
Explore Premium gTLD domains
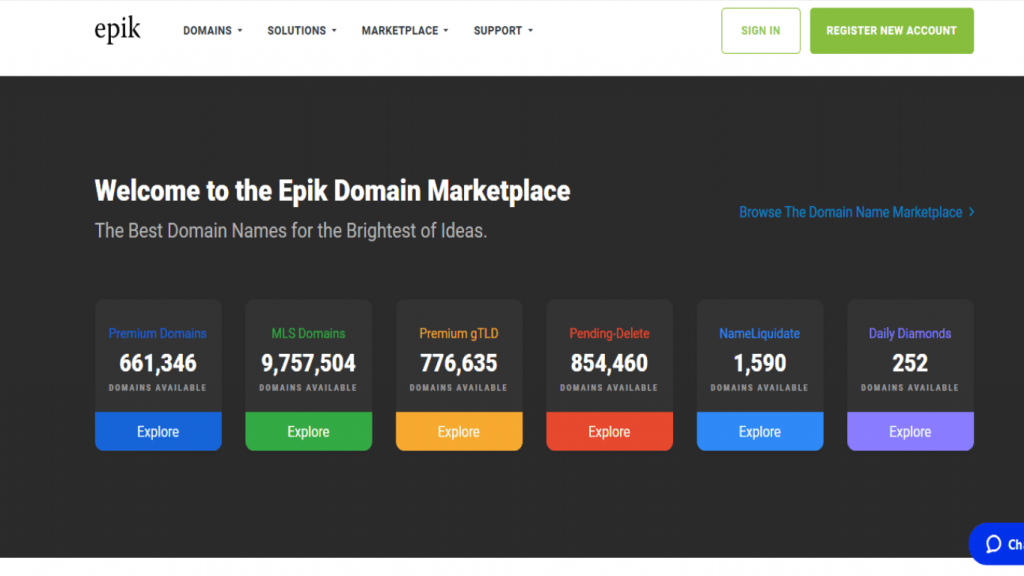(459, 431)
